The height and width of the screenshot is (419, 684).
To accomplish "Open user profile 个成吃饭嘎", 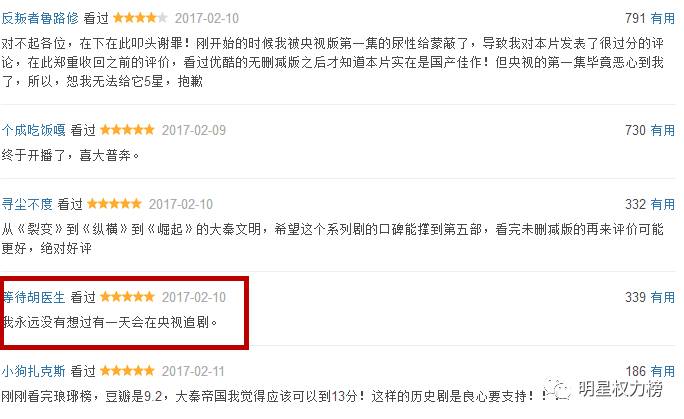I will 33,130.
